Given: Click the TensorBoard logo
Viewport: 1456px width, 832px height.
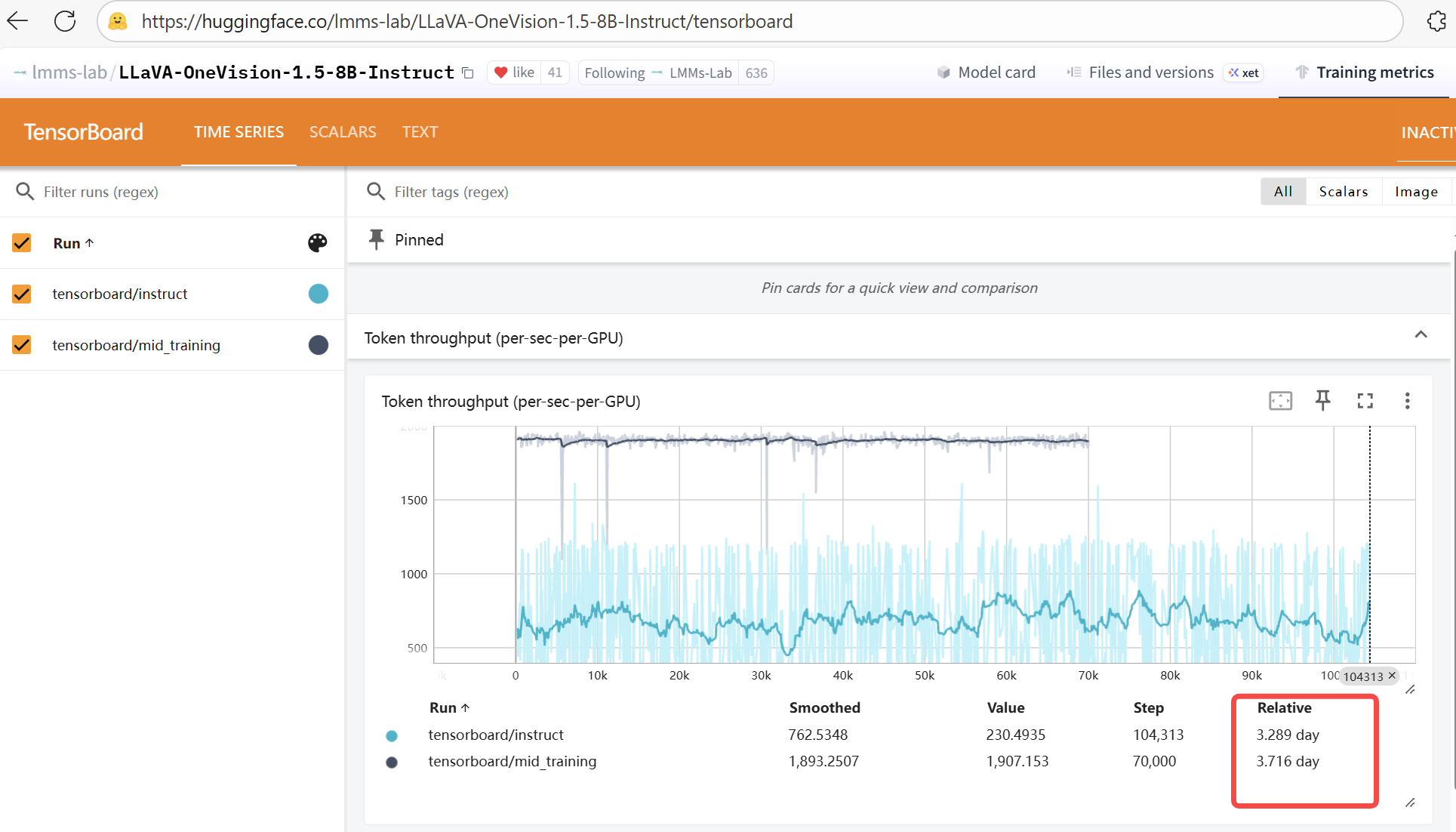Looking at the screenshot, I should tap(83, 131).
